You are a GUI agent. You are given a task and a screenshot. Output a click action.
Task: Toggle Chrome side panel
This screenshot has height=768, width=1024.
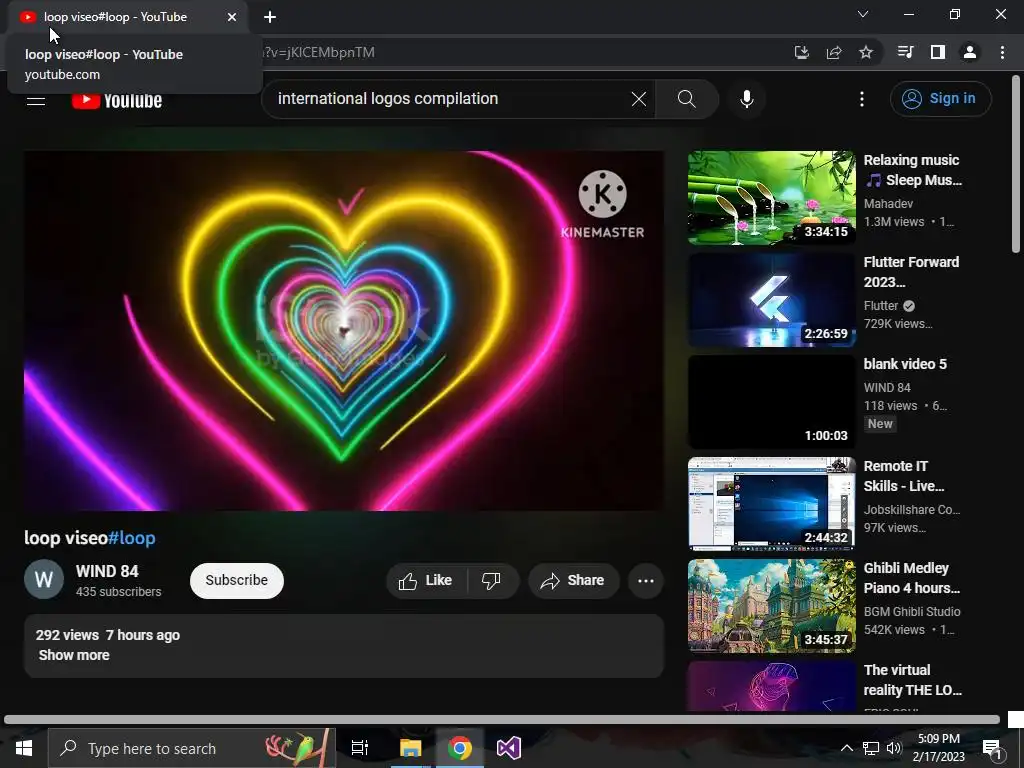coord(938,52)
